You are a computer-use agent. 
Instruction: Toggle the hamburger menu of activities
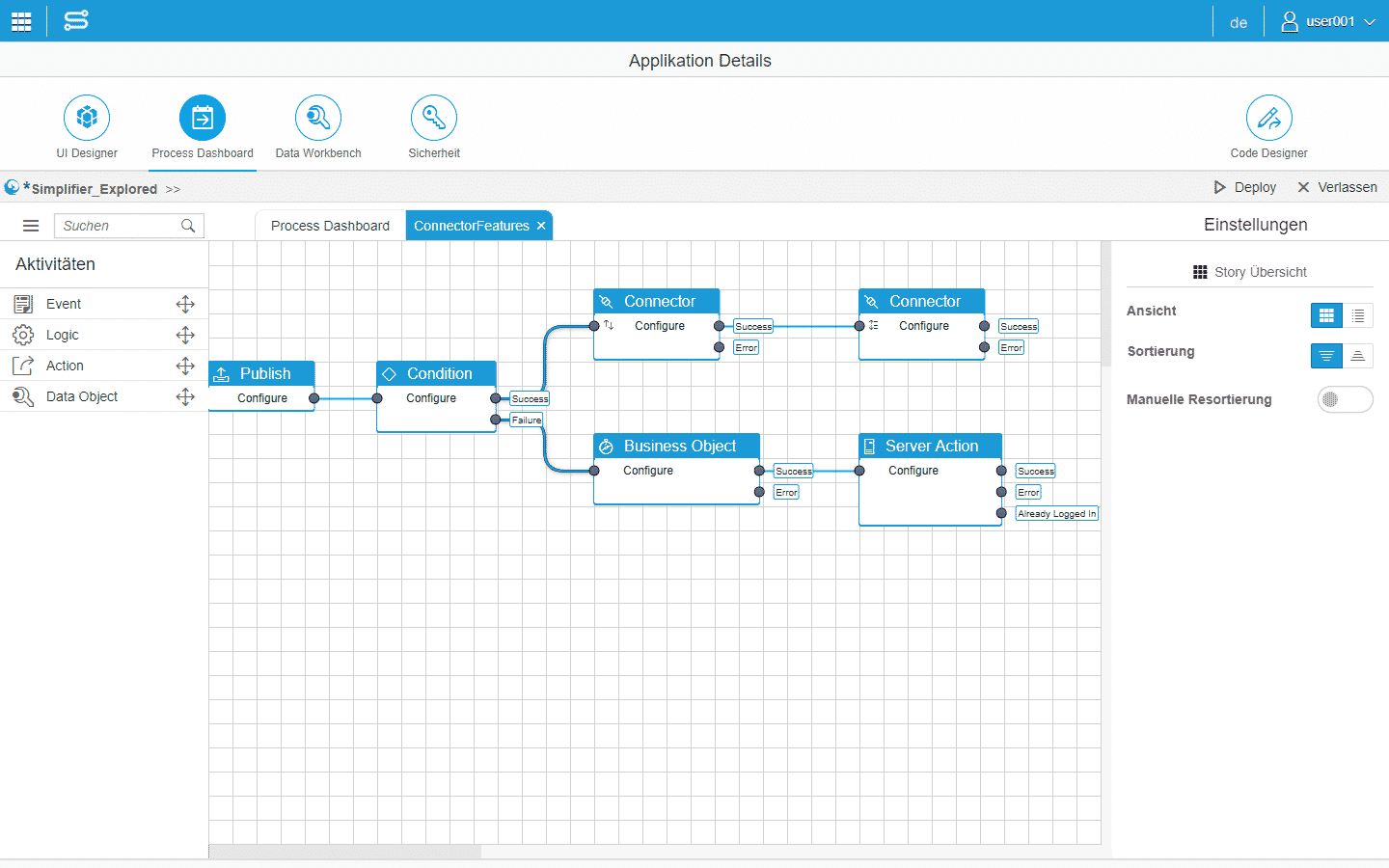(x=31, y=226)
